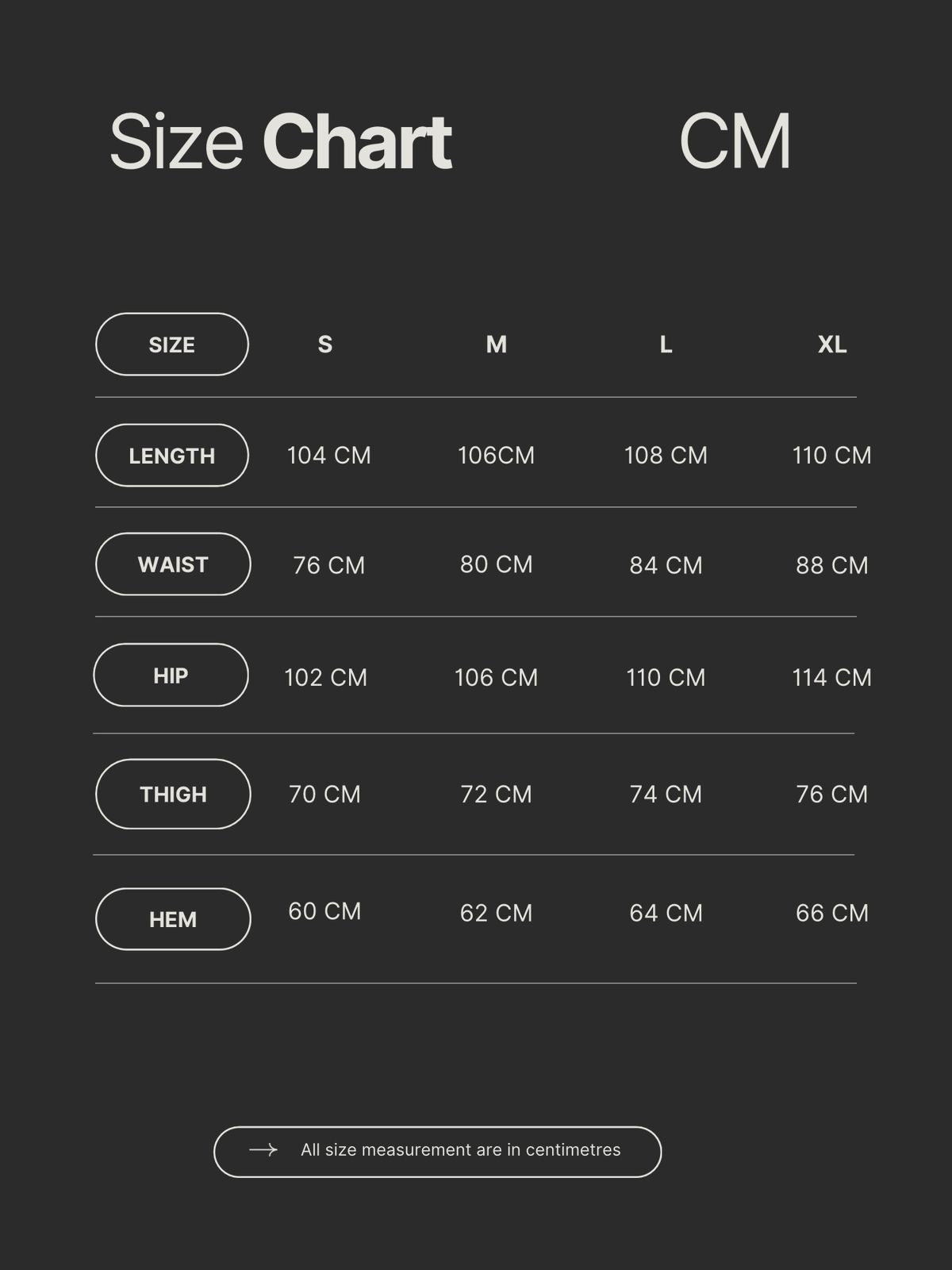Select the WAIST row label
The image size is (952, 1270).
(173, 564)
